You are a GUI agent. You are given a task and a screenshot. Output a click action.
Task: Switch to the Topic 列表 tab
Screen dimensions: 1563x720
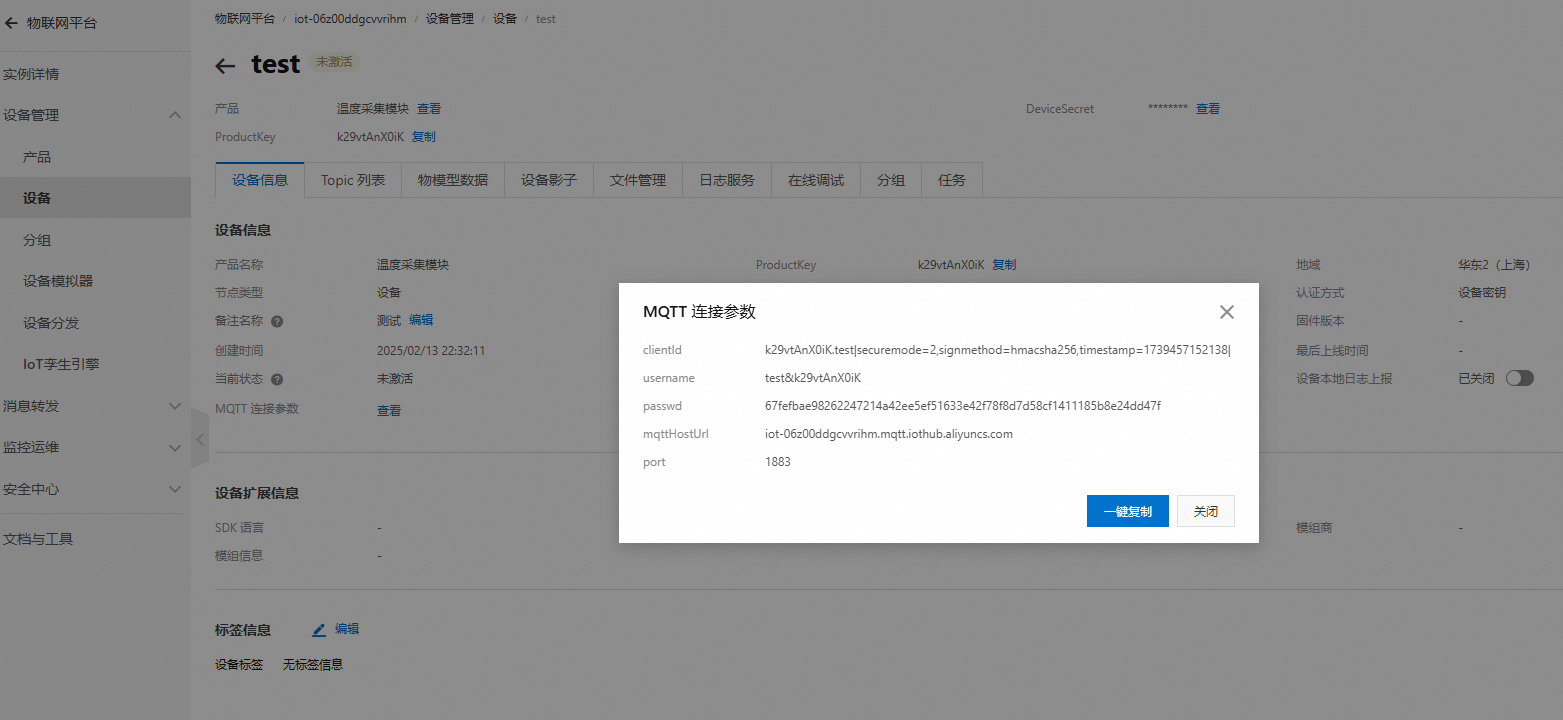coord(353,180)
